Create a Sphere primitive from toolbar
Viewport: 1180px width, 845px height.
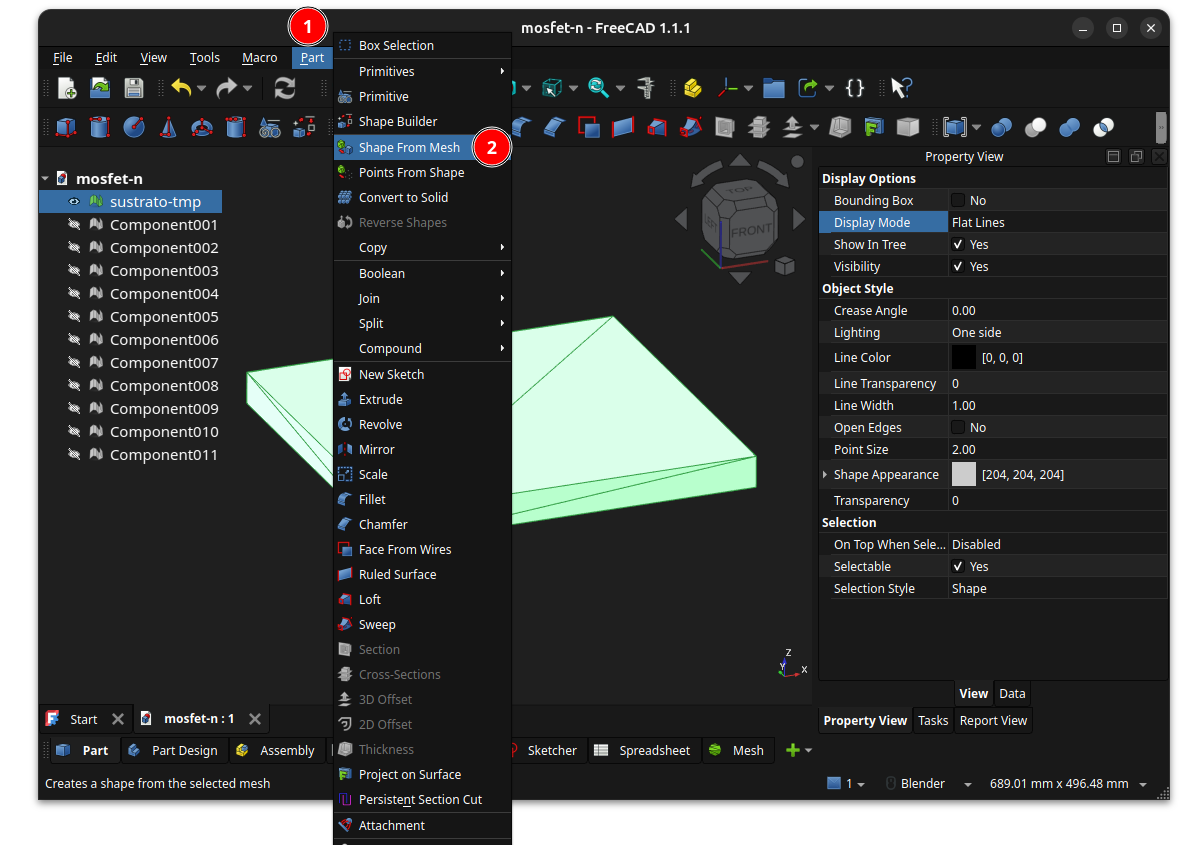coord(134,127)
